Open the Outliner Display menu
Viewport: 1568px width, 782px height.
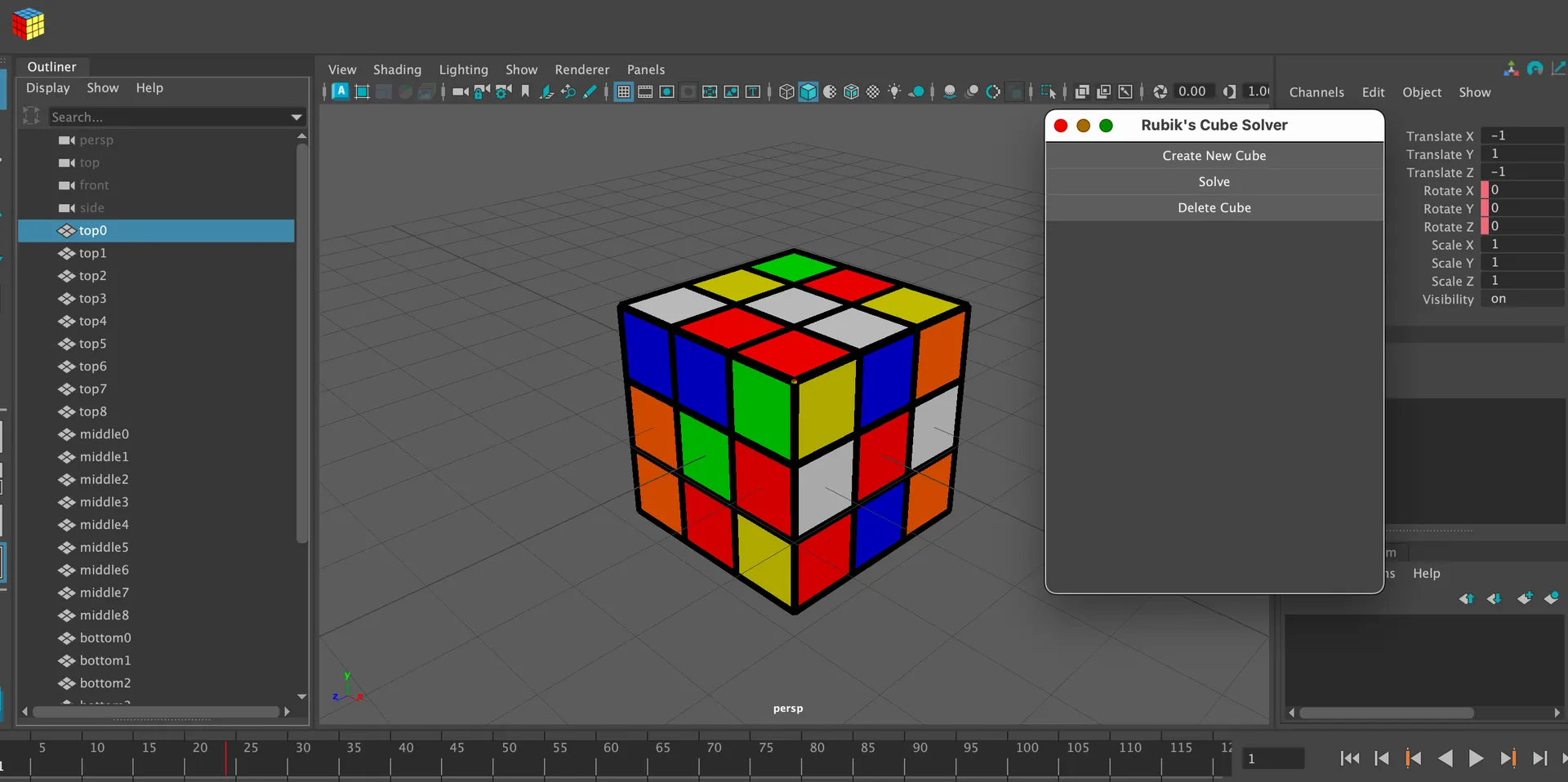(x=47, y=88)
